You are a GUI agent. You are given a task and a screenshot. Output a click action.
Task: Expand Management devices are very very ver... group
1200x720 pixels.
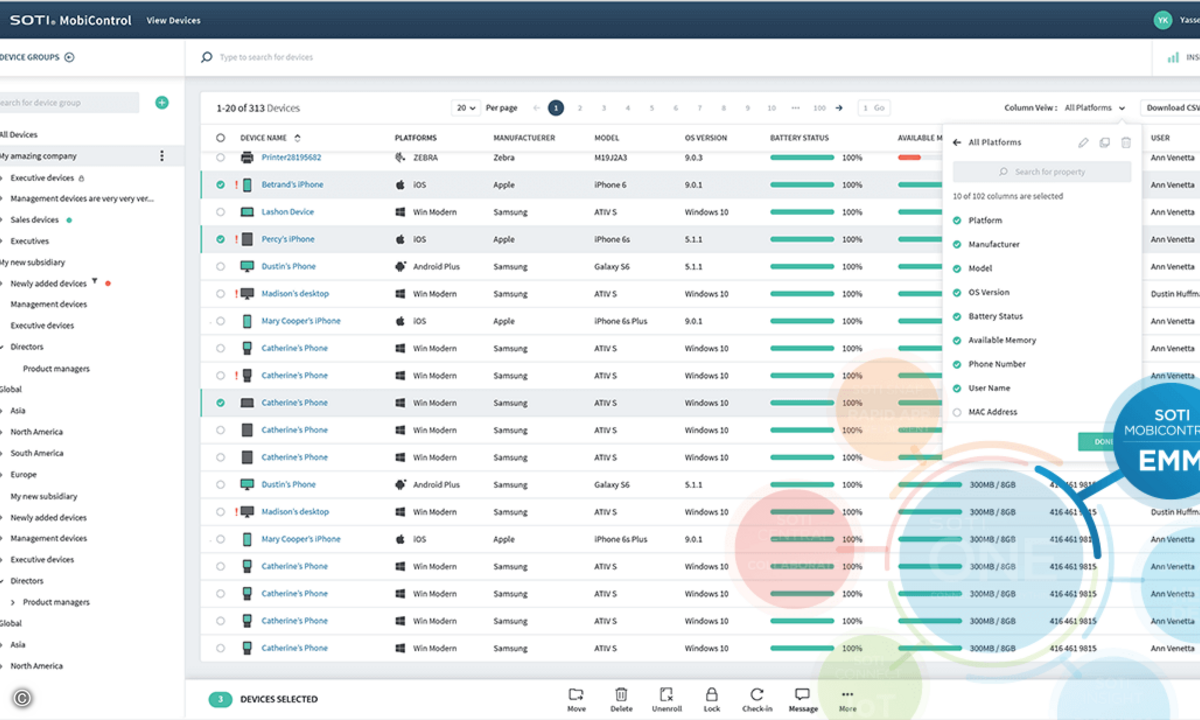pyautogui.click(x=3, y=199)
